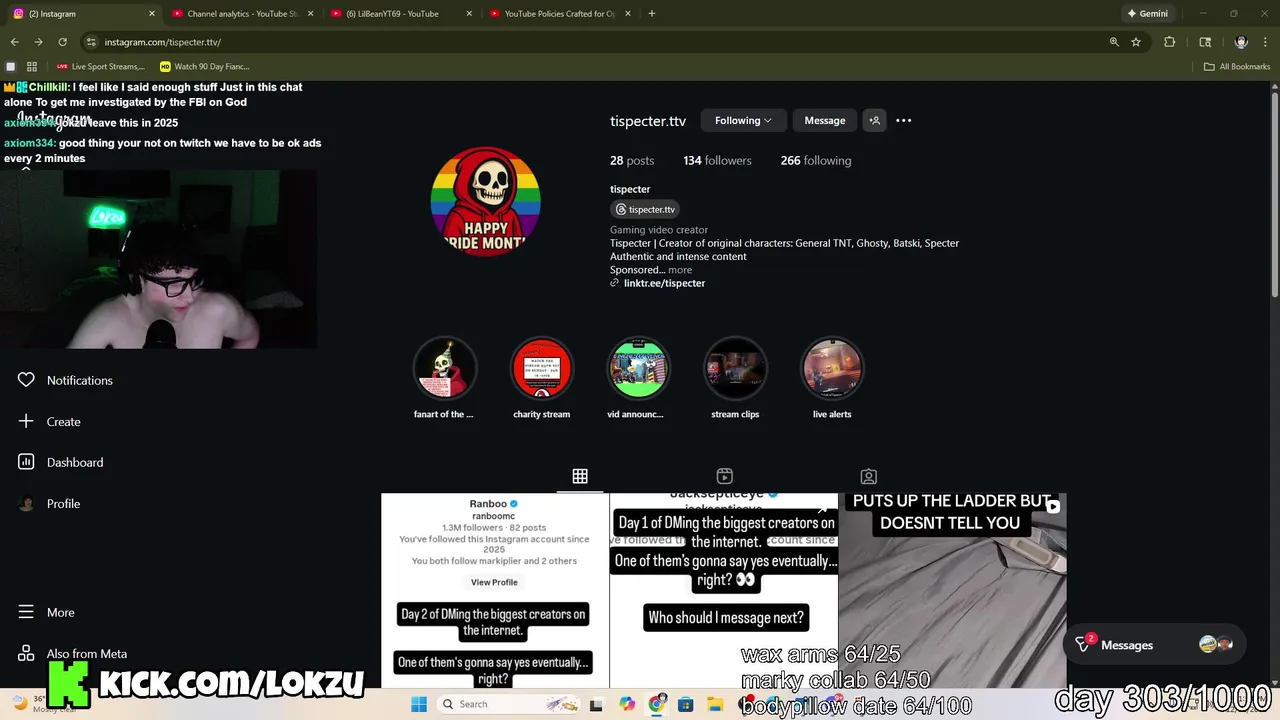Open the Chrome extensions puzzle icon

[x=1169, y=42]
